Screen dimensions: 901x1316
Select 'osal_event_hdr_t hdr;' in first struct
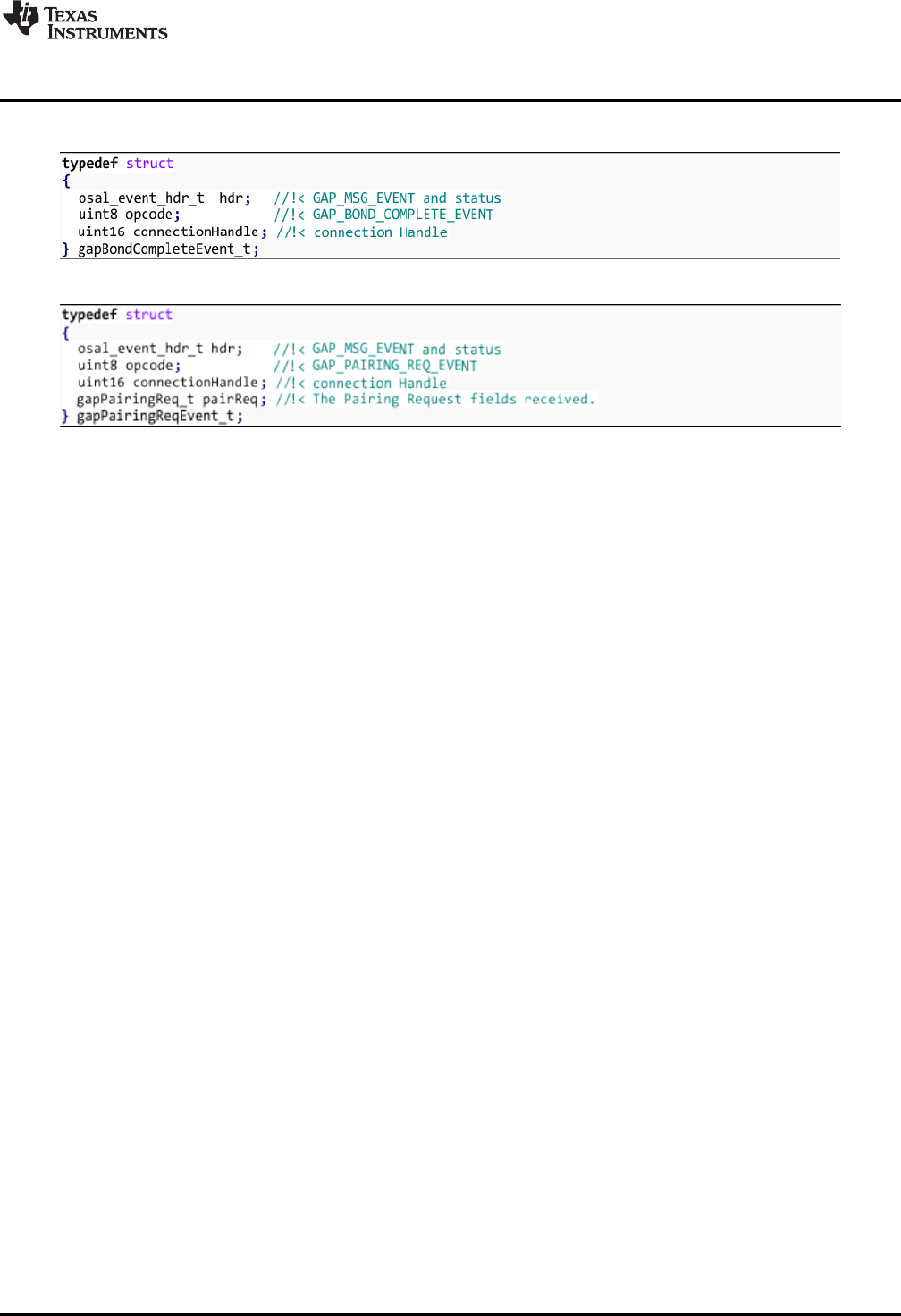tap(164, 198)
